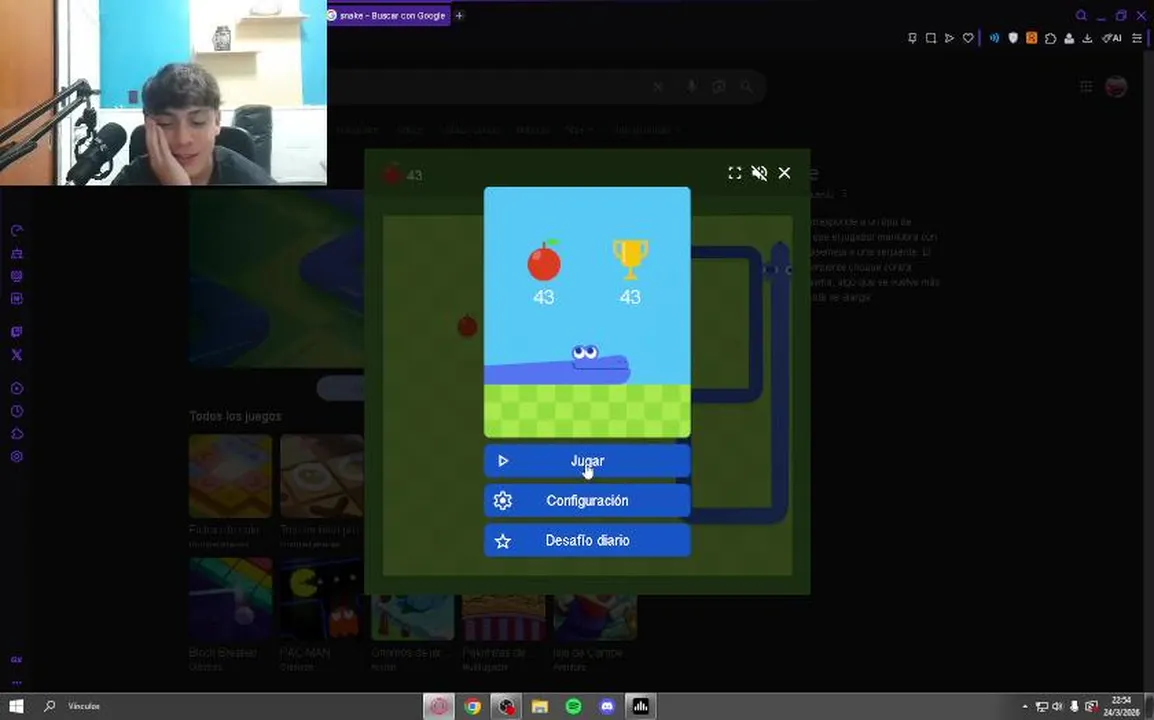Open the Twitch icon in the sidebar
The image size is (1154, 720).
click(x=17, y=332)
